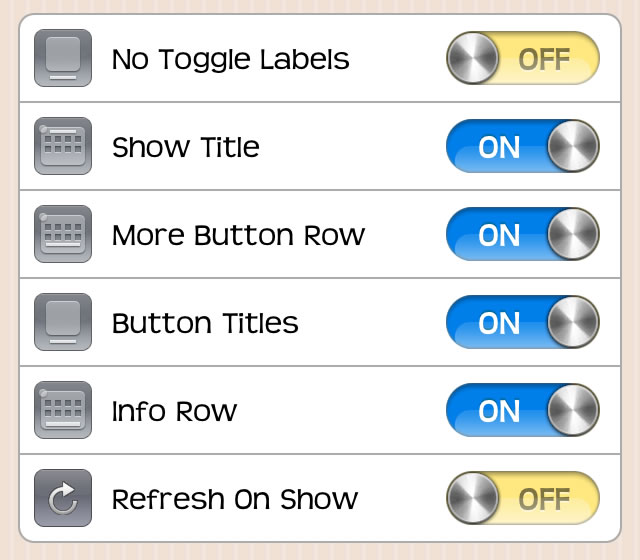The width and height of the screenshot is (640, 560).
Task: Tap the "Info Row" label text
Action: (x=174, y=411)
